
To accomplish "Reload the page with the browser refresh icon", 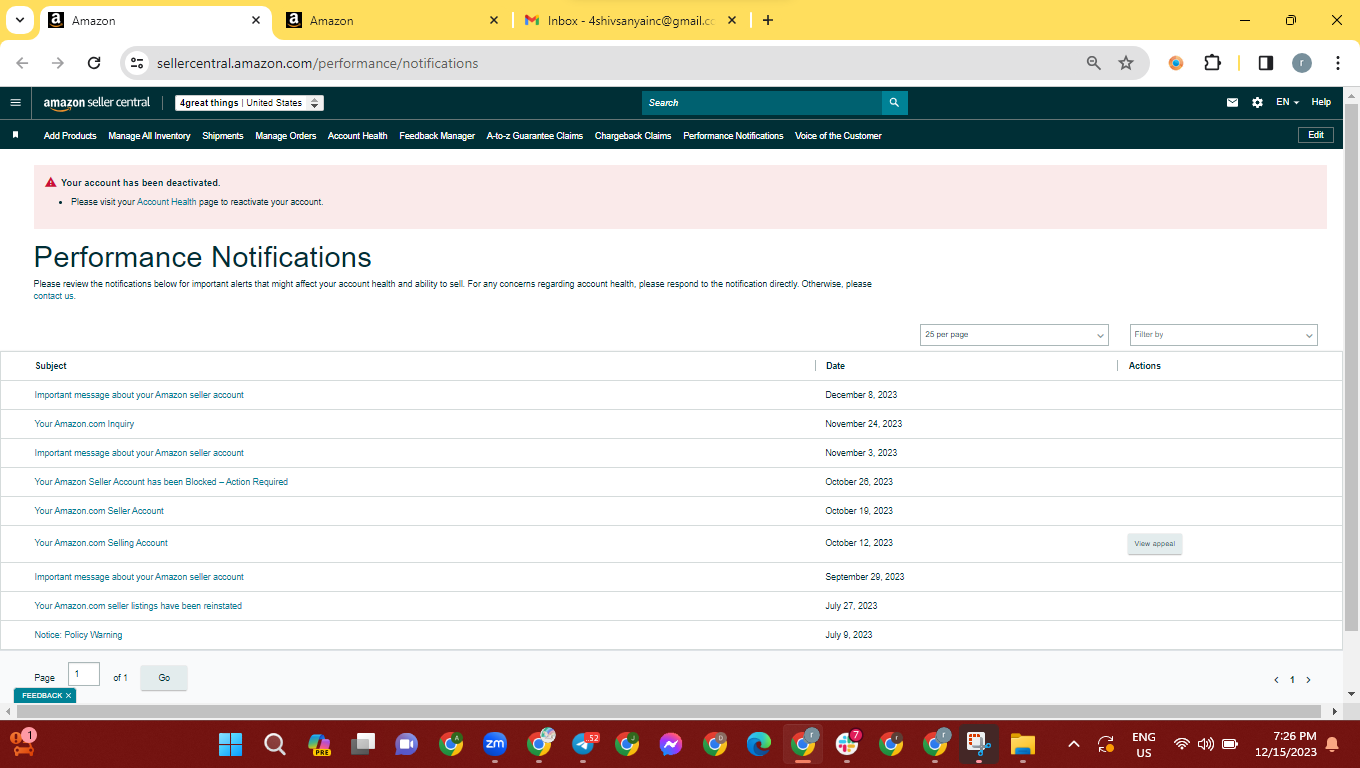I will pos(94,63).
